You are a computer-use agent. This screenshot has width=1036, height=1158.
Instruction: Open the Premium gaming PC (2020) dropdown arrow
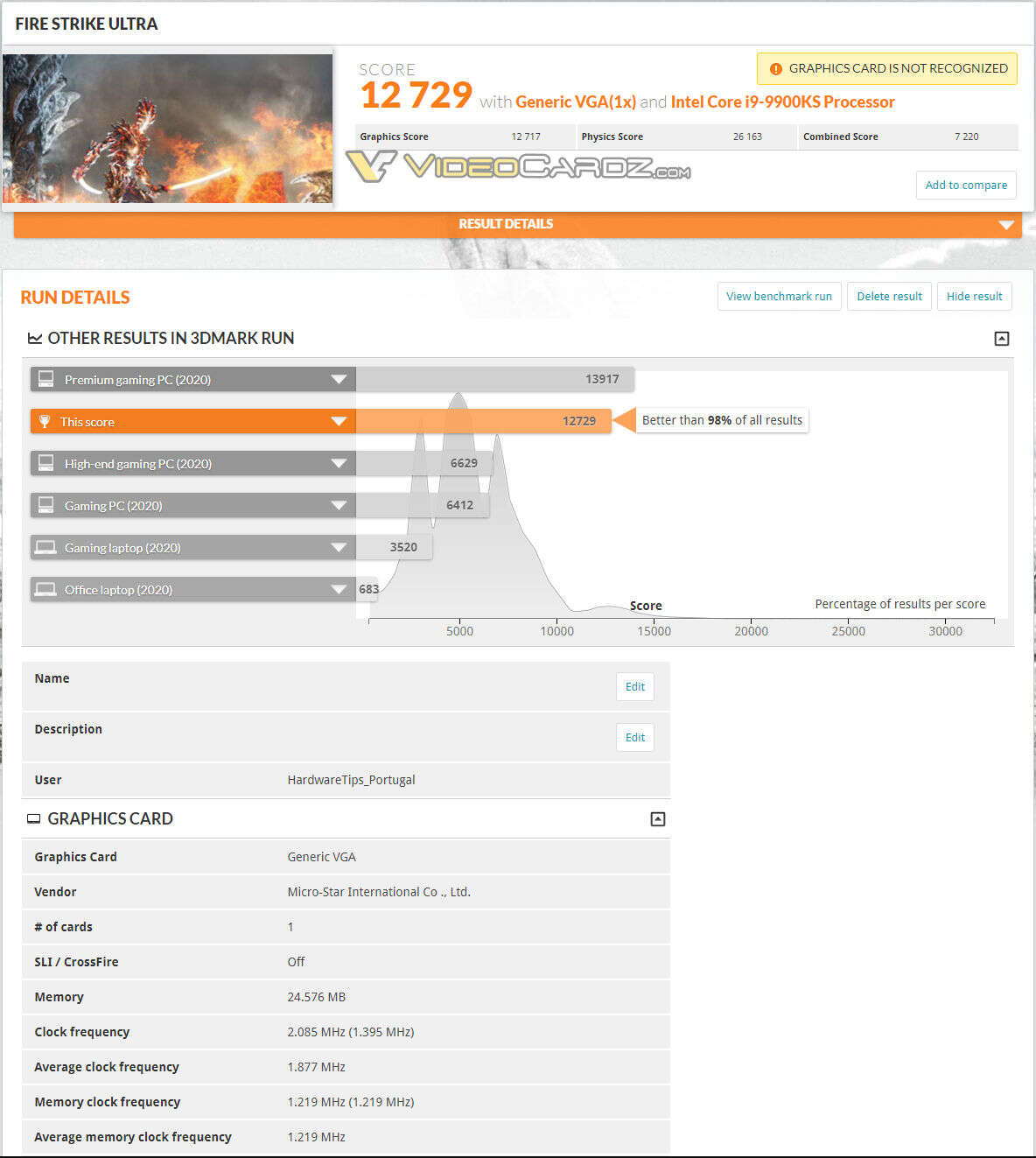(339, 379)
